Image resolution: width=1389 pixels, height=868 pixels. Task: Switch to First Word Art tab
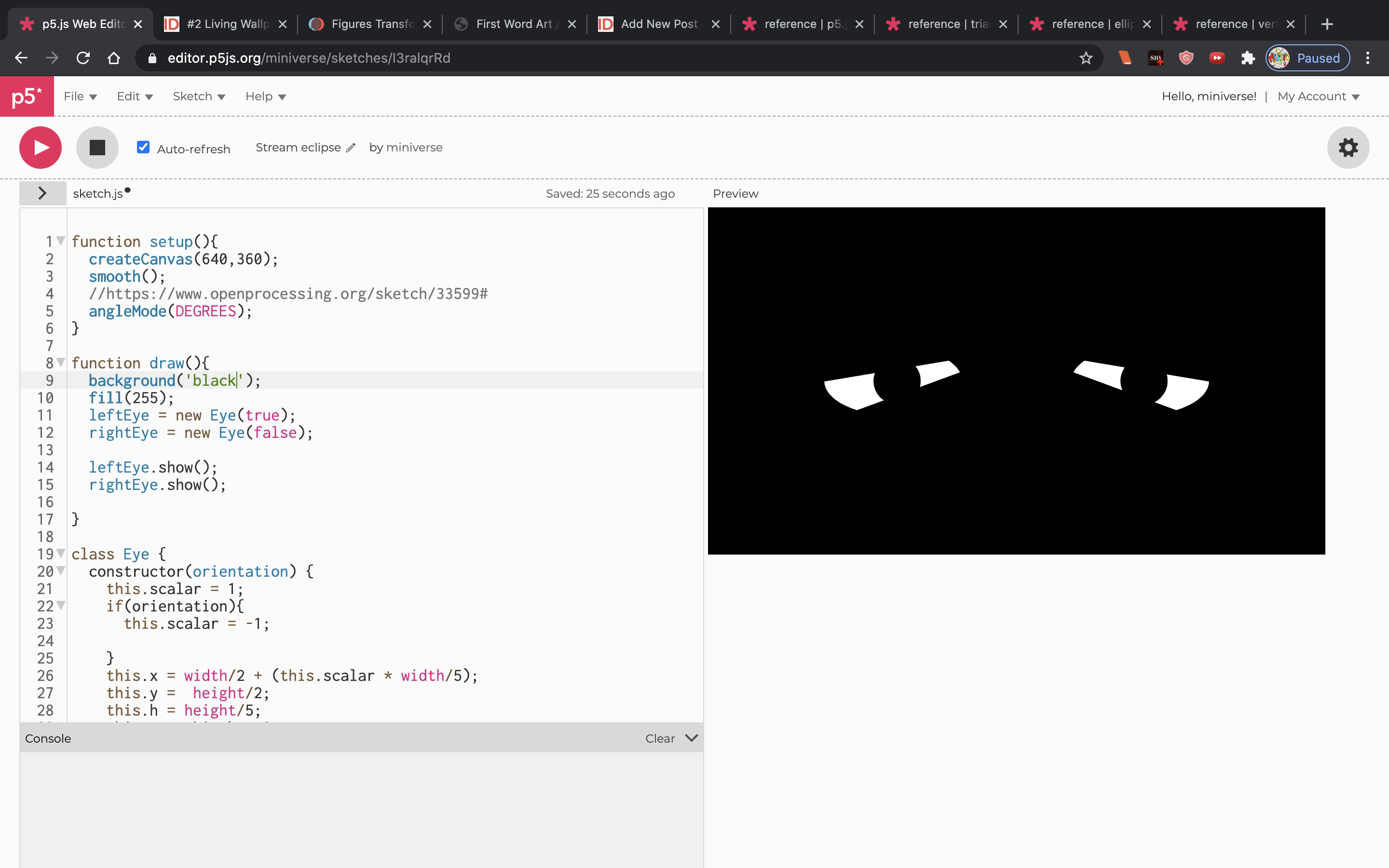(515, 24)
